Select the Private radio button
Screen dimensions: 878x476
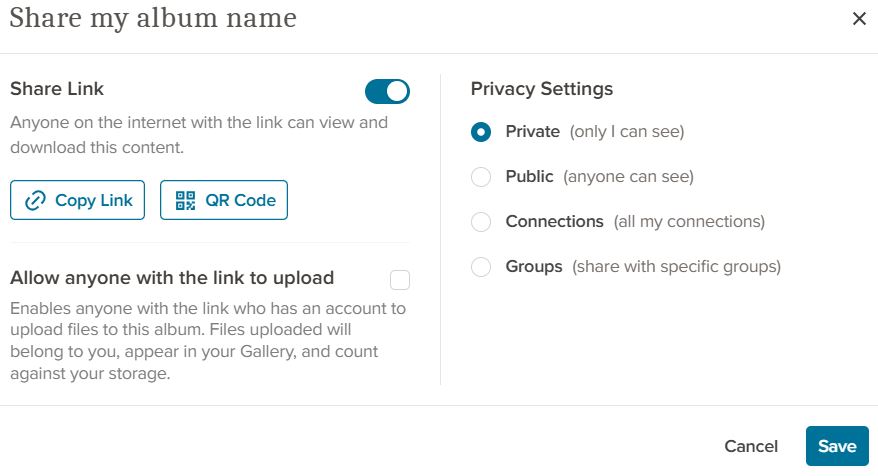point(480,132)
